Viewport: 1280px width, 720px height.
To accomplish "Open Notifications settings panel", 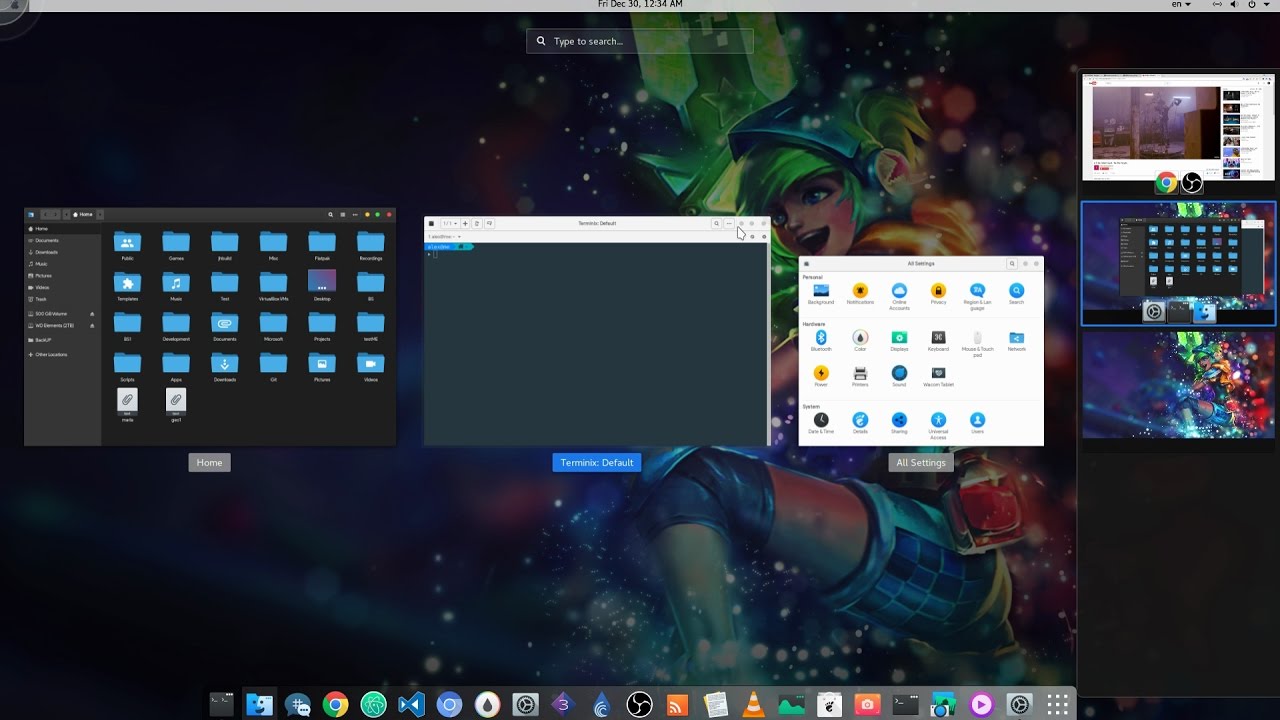I will 860,294.
